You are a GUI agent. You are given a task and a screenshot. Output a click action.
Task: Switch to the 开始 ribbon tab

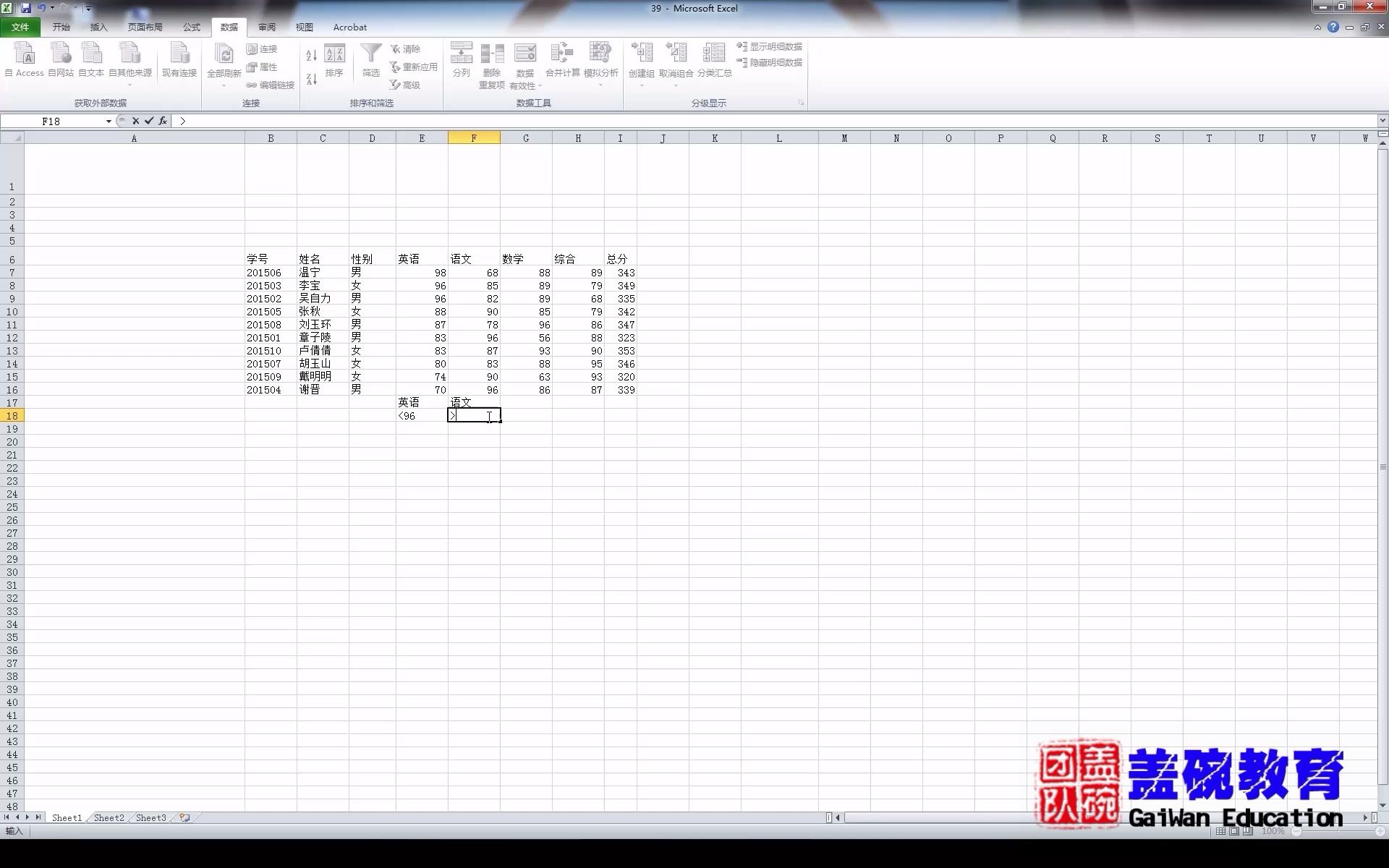pyautogui.click(x=61, y=27)
